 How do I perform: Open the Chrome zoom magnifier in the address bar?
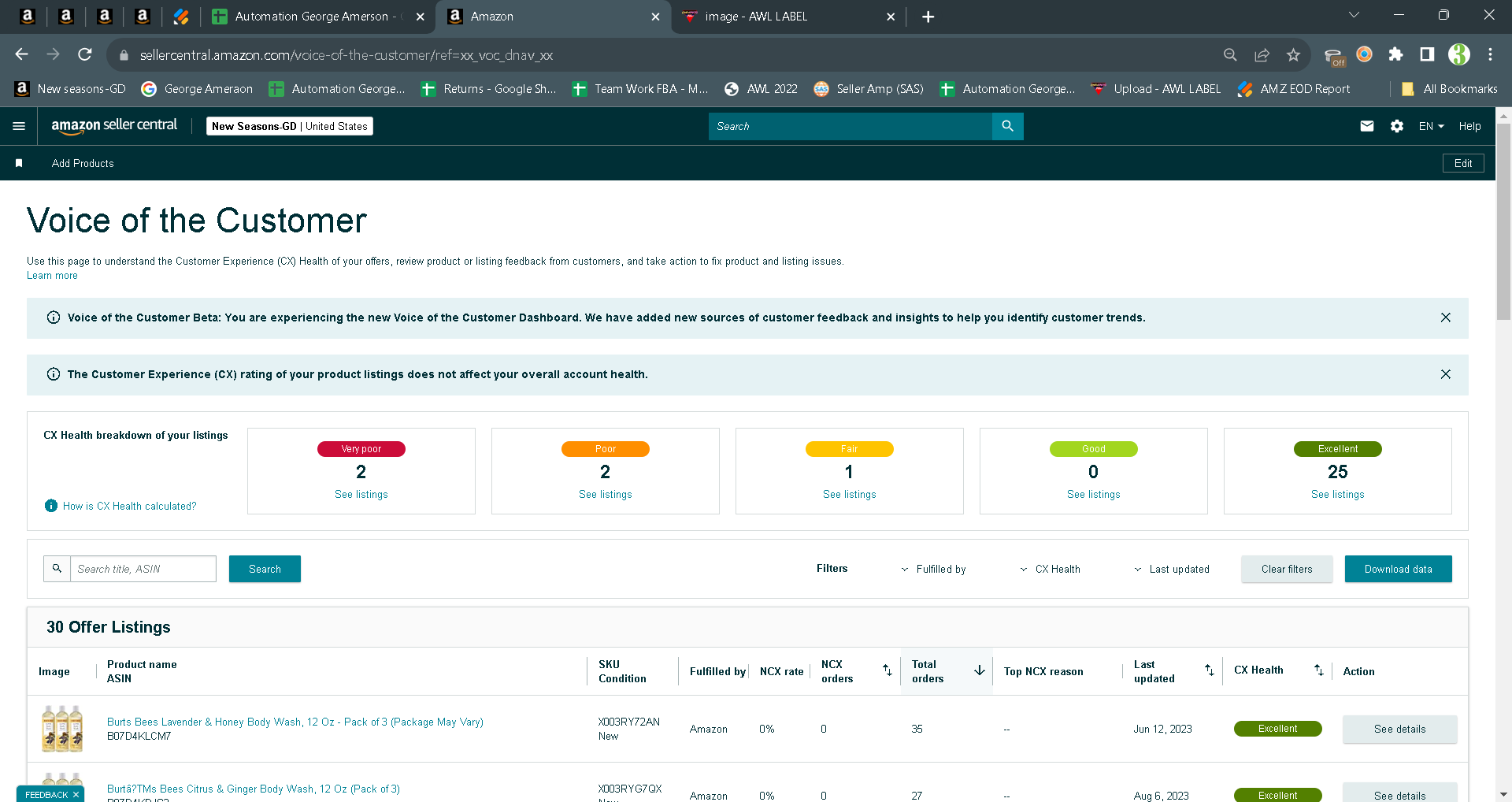[x=1230, y=54]
